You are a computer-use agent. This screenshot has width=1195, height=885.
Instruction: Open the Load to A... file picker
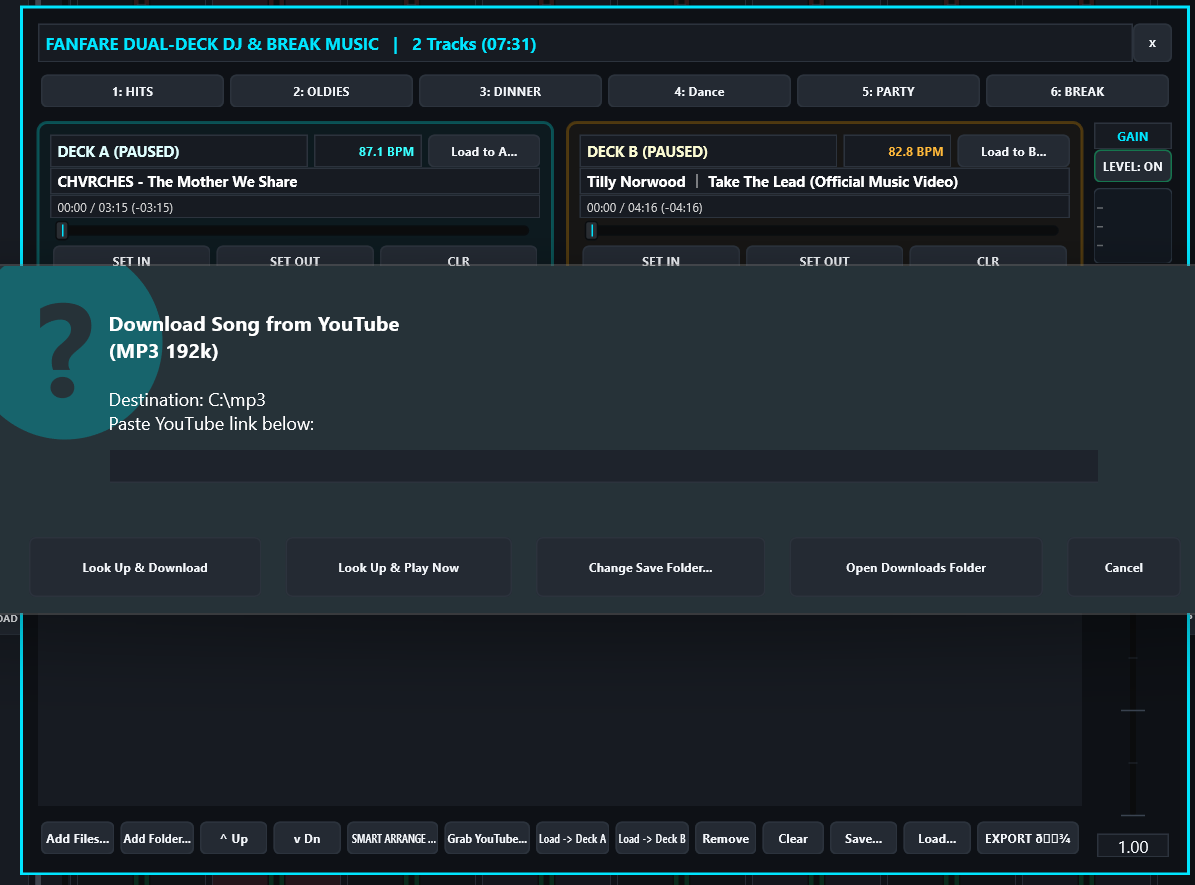click(484, 152)
